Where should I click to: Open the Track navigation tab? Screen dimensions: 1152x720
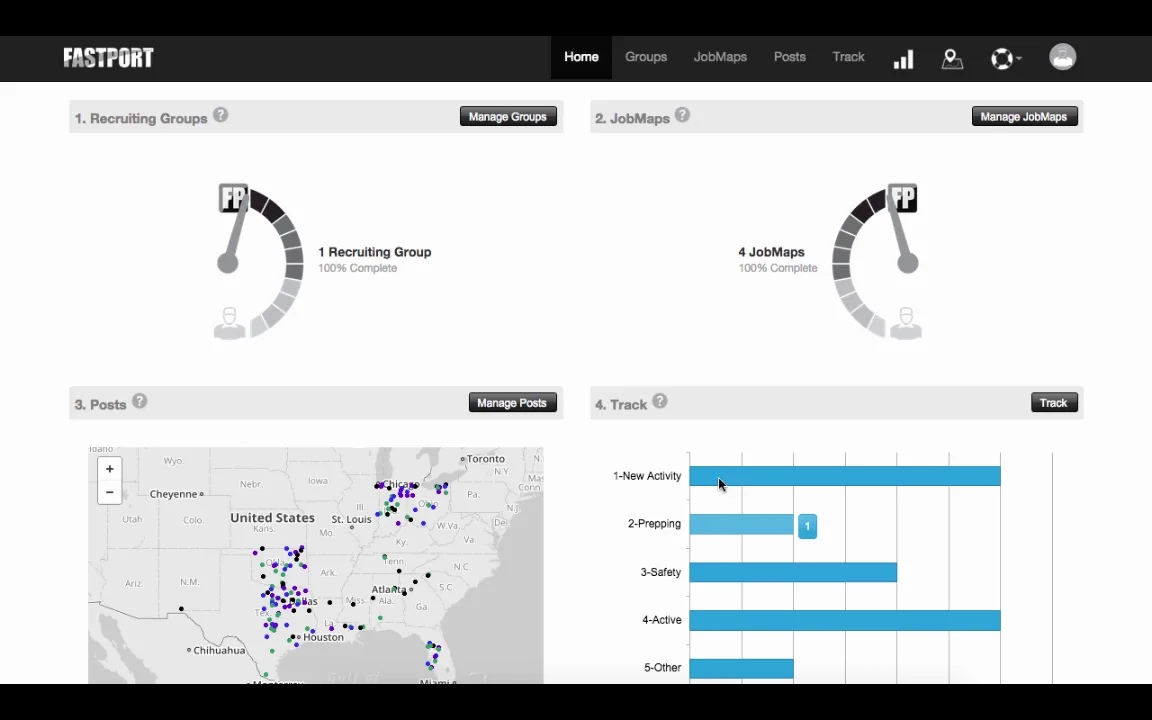point(848,57)
